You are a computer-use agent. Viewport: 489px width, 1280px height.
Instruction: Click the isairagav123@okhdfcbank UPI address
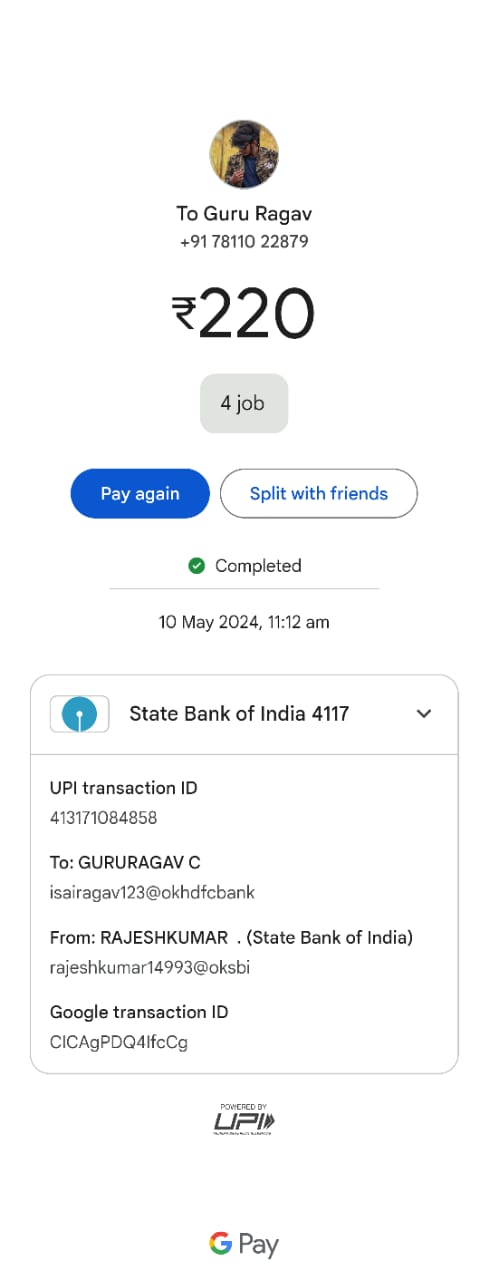[x=152, y=892]
